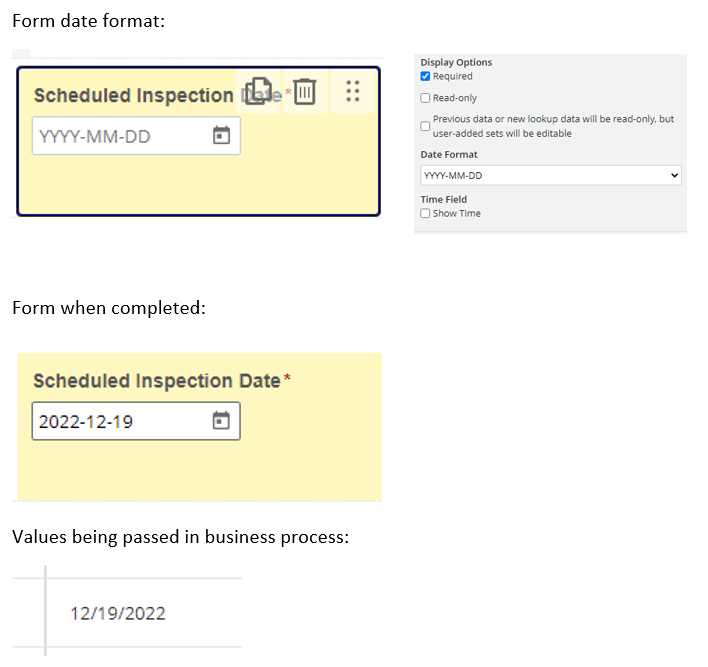Tick previous data read-only checkbox
Image resolution: width=708 pixels, height=667 pixels.
click(x=425, y=126)
